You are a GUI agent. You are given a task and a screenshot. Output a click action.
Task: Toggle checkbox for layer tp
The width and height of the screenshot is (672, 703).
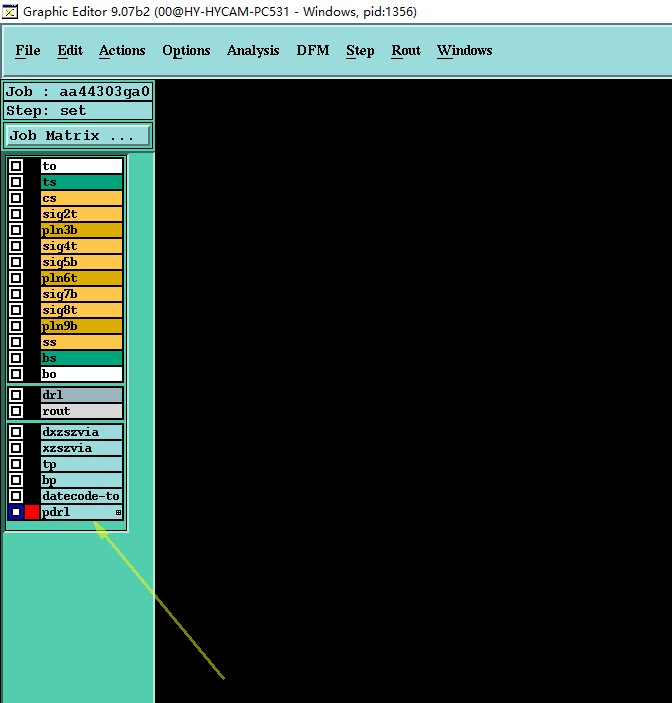click(x=16, y=464)
